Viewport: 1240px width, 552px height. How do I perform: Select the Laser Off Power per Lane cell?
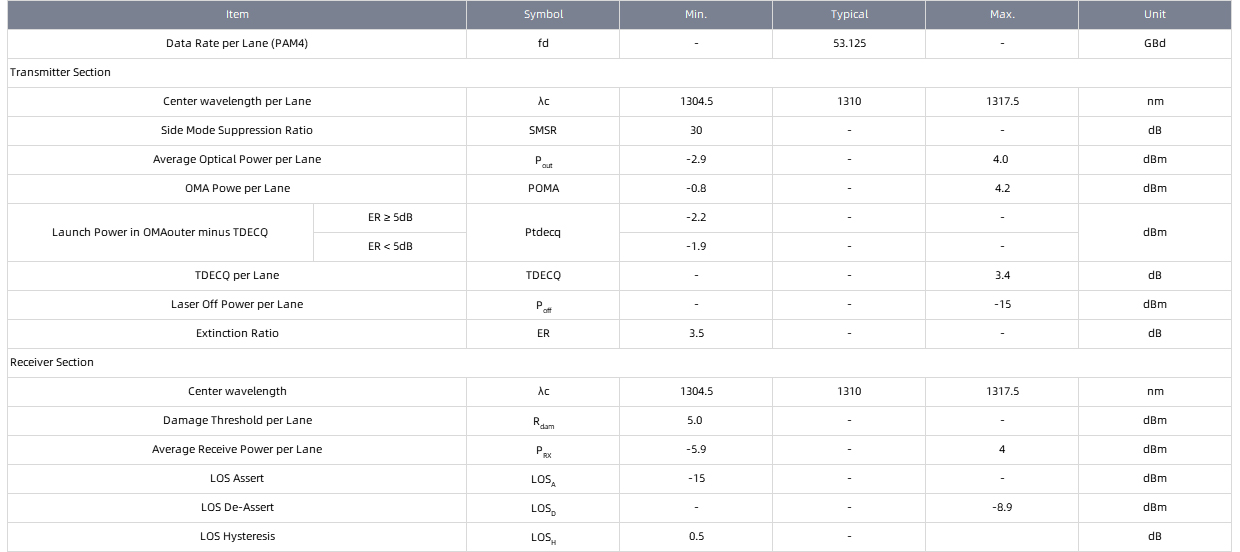point(237,305)
